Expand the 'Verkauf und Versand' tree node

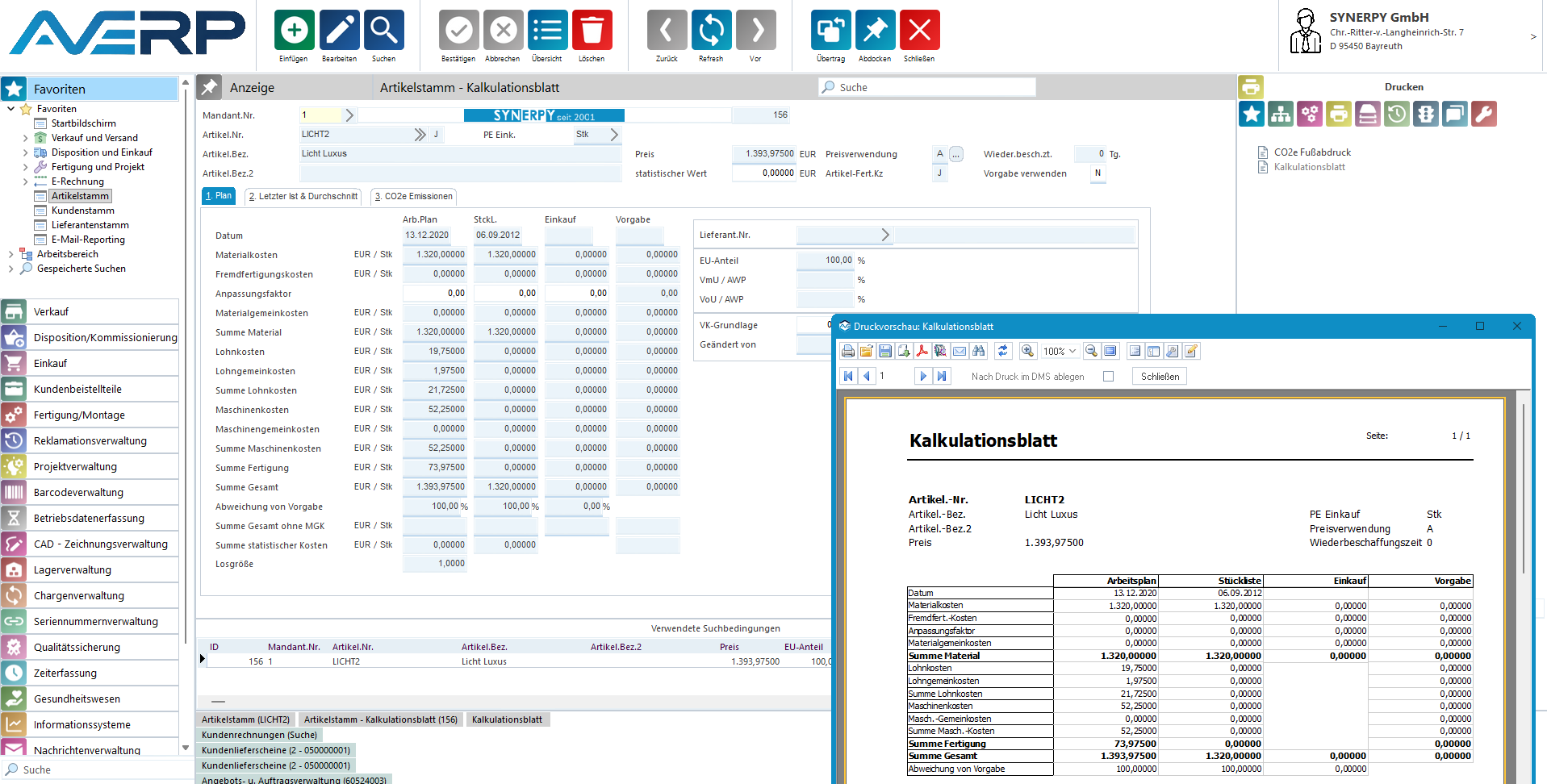click(25, 138)
